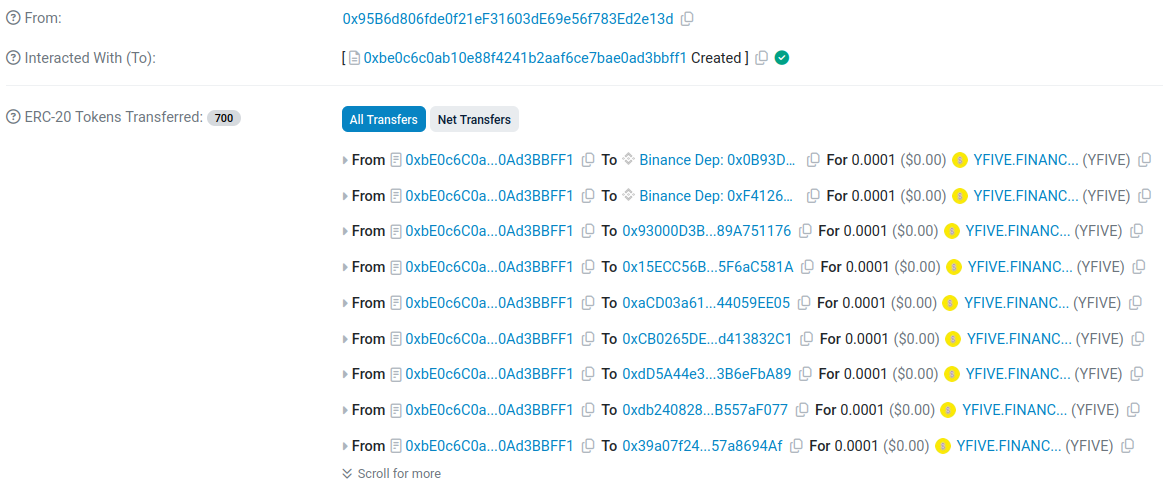Click YFIVE coin icon in the 0x93000D3B row
Viewport: 1163px width, 500px height.
(953, 231)
